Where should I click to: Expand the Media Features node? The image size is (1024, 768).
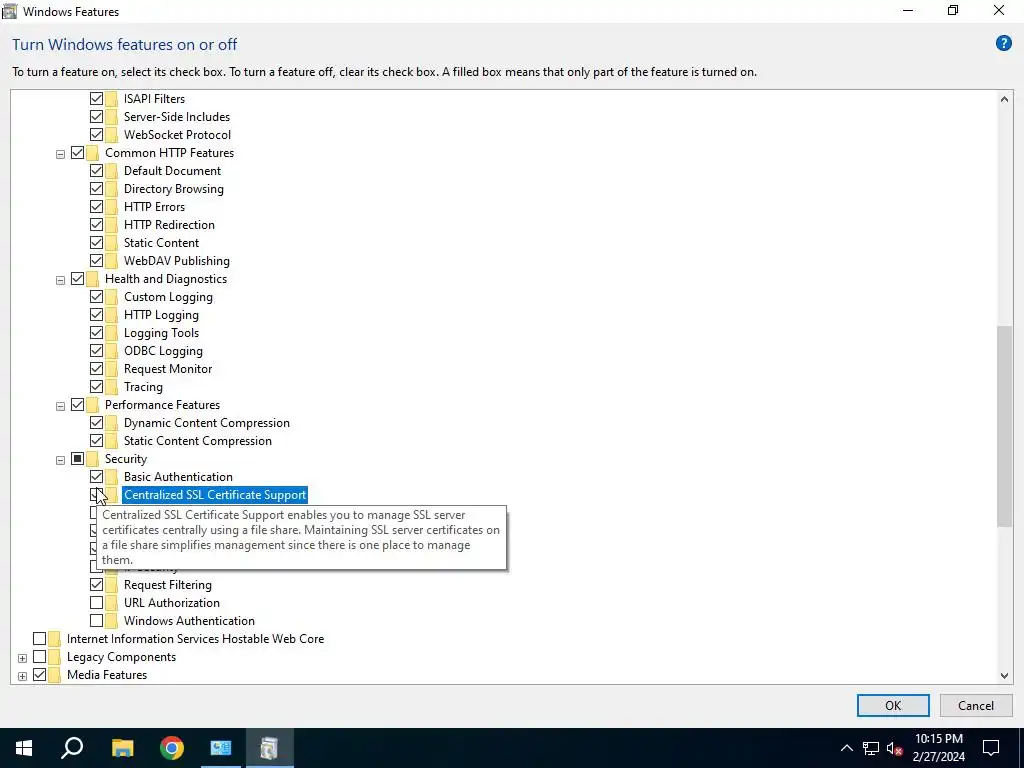pyautogui.click(x=22, y=677)
